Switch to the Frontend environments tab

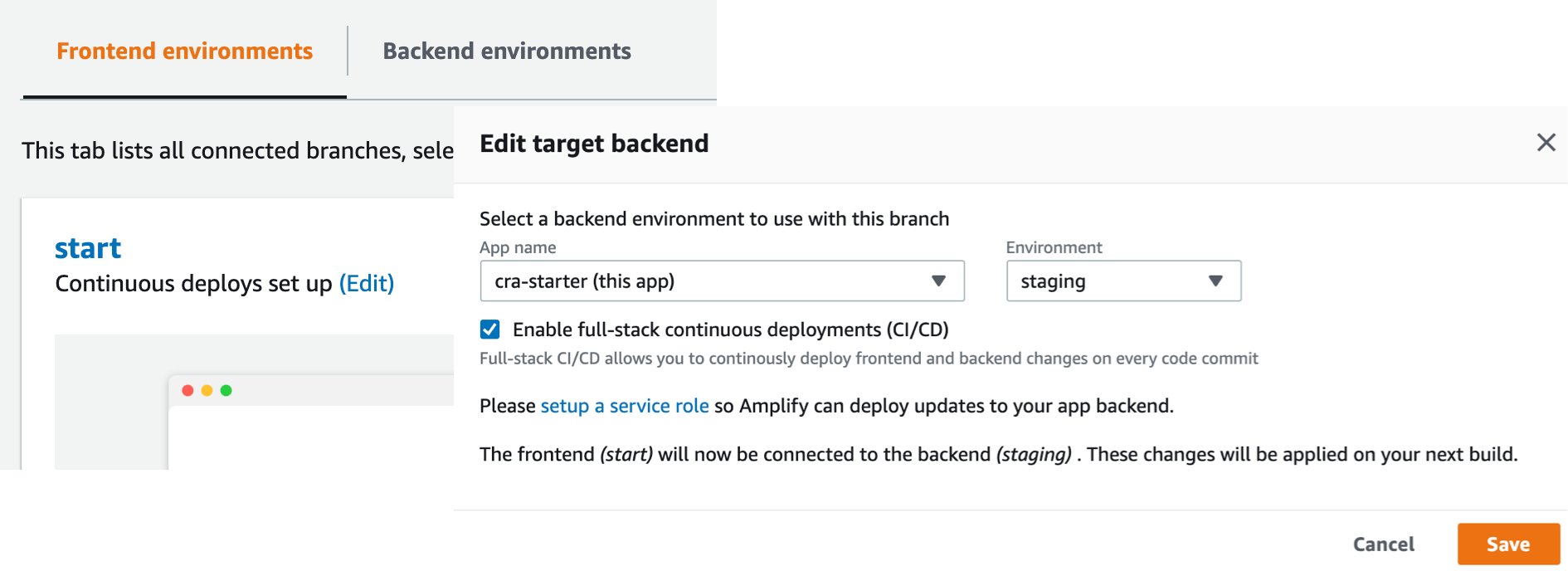pyautogui.click(x=184, y=51)
